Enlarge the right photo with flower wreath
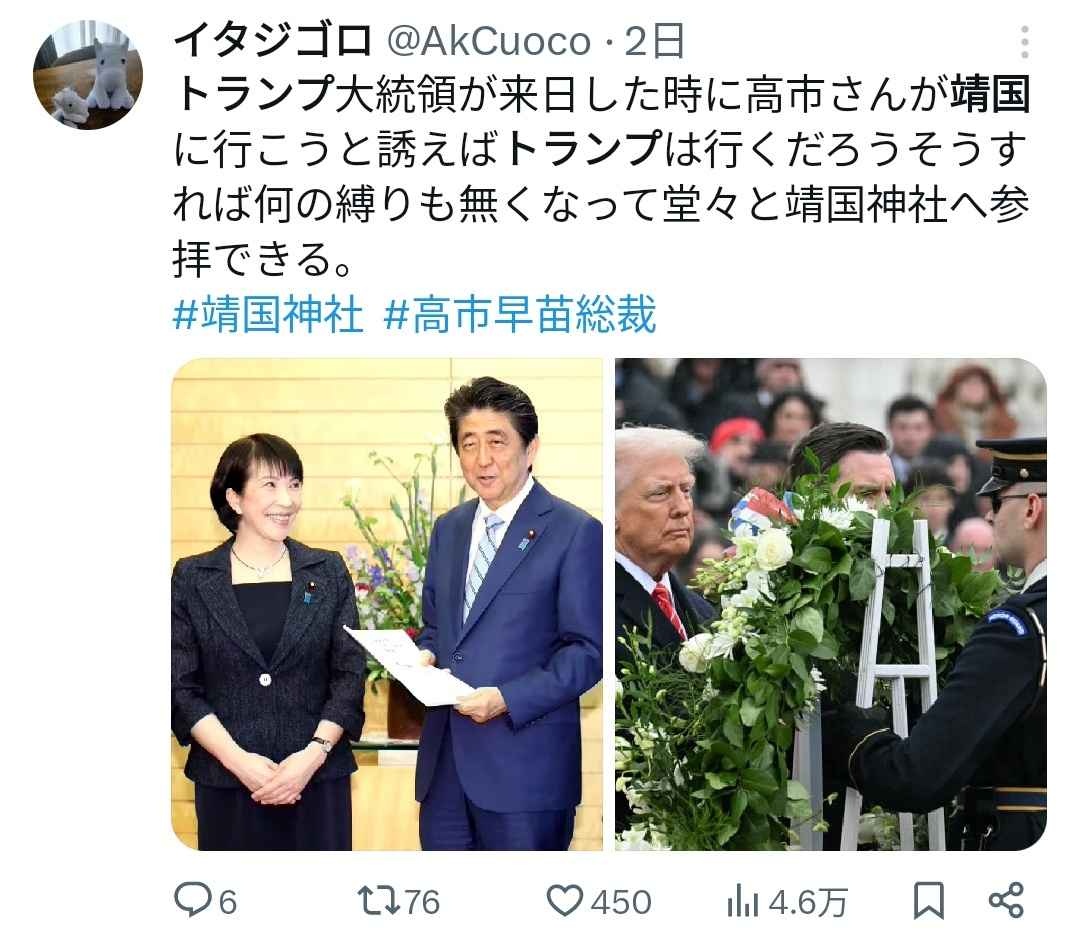1080x952 pixels. coord(831,604)
